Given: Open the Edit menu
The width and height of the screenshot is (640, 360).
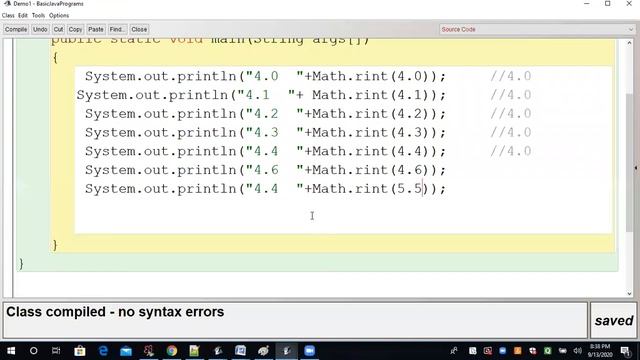Looking at the screenshot, I should click(22, 16).
